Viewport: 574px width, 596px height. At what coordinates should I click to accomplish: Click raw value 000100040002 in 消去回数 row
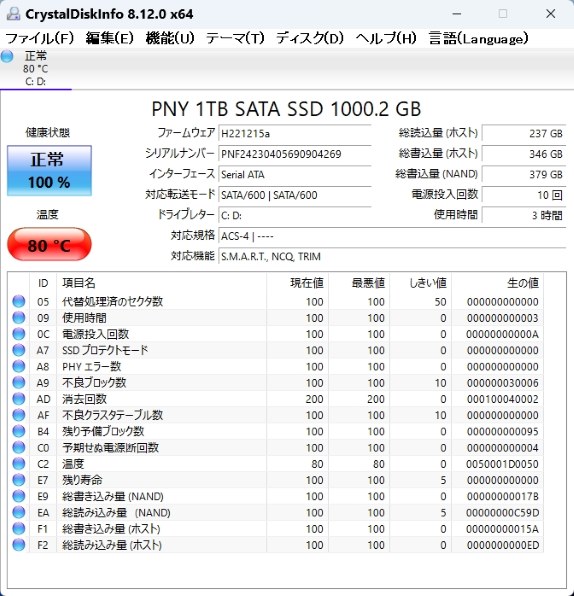pyautogui.click(x=503, y=399)
